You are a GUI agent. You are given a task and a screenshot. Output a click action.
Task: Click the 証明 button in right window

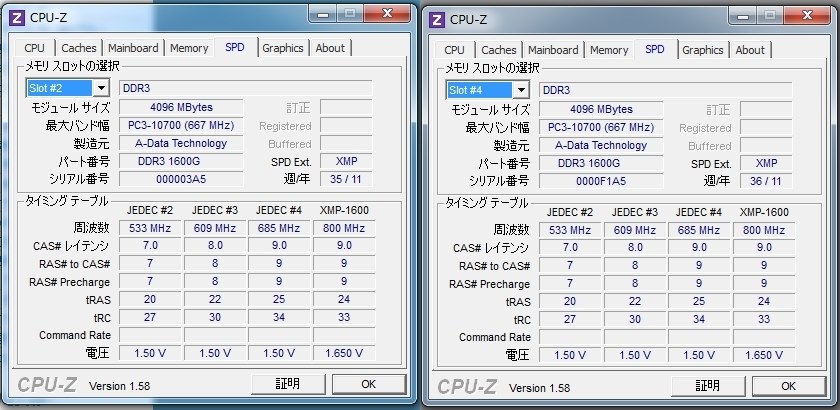pyautogui.click(x=708, y=386)
